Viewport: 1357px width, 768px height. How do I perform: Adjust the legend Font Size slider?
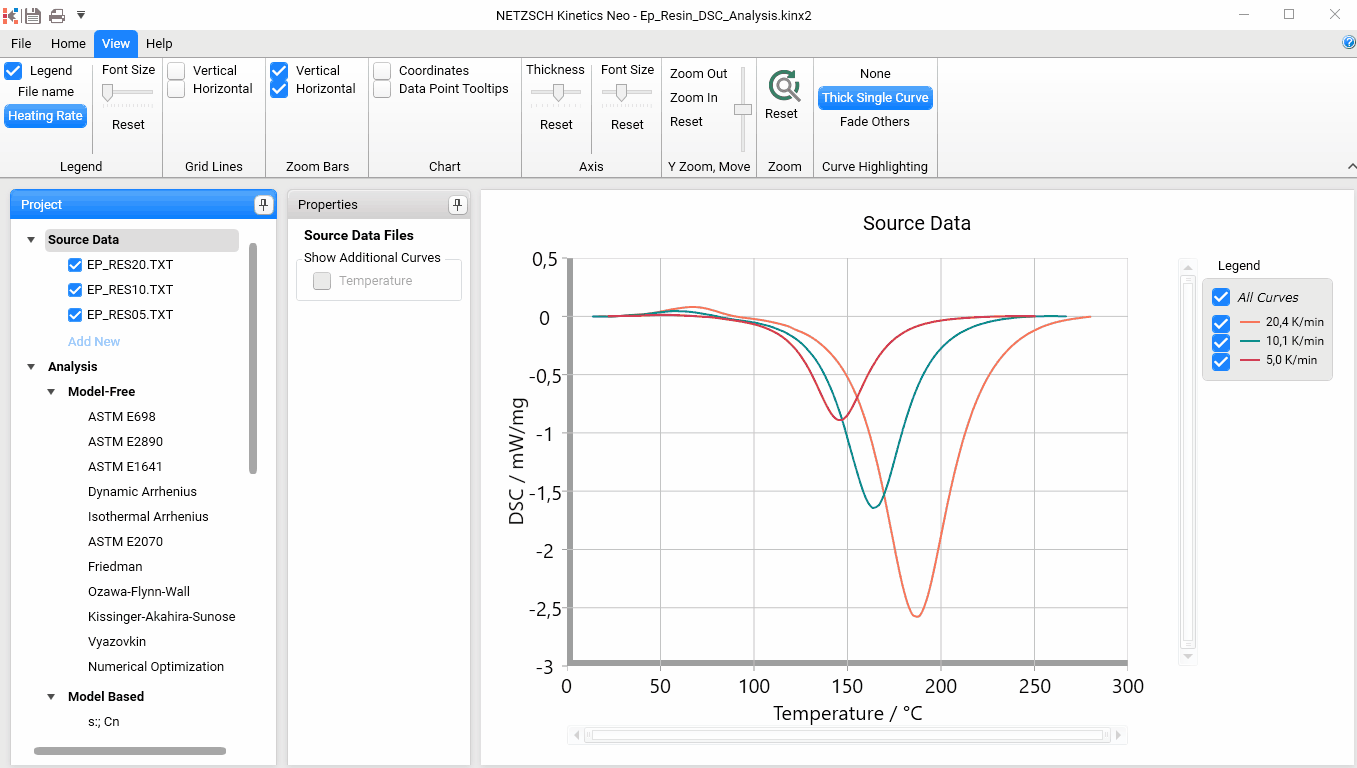pyautogui.click(x=107, y=92)
